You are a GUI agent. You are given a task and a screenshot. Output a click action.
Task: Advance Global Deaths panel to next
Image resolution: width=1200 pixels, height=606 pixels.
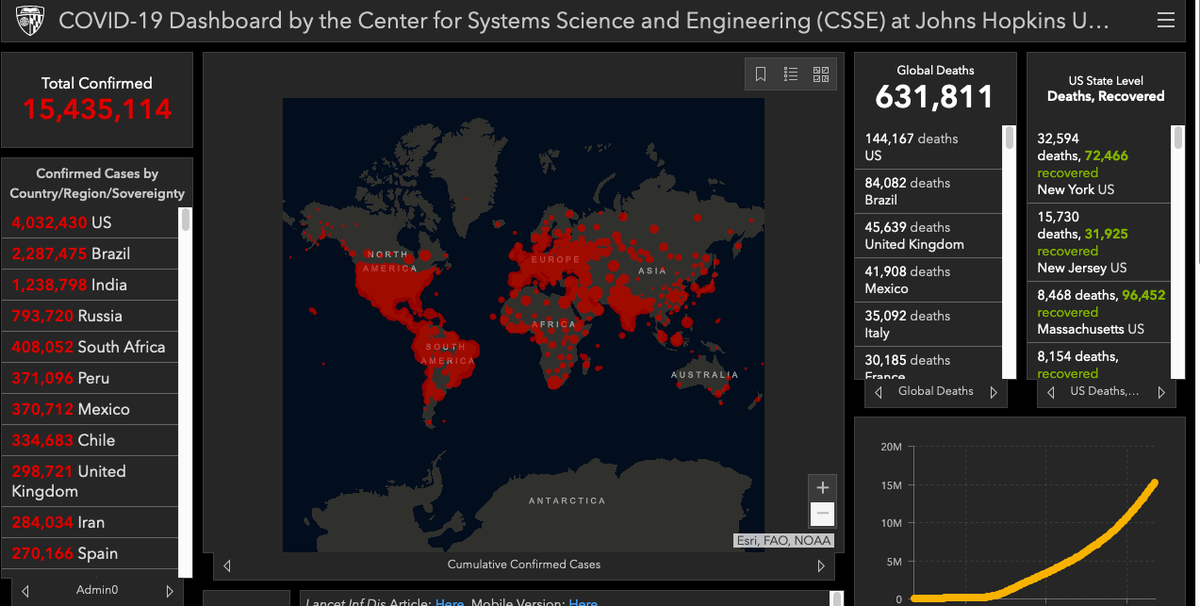point(993,392)
